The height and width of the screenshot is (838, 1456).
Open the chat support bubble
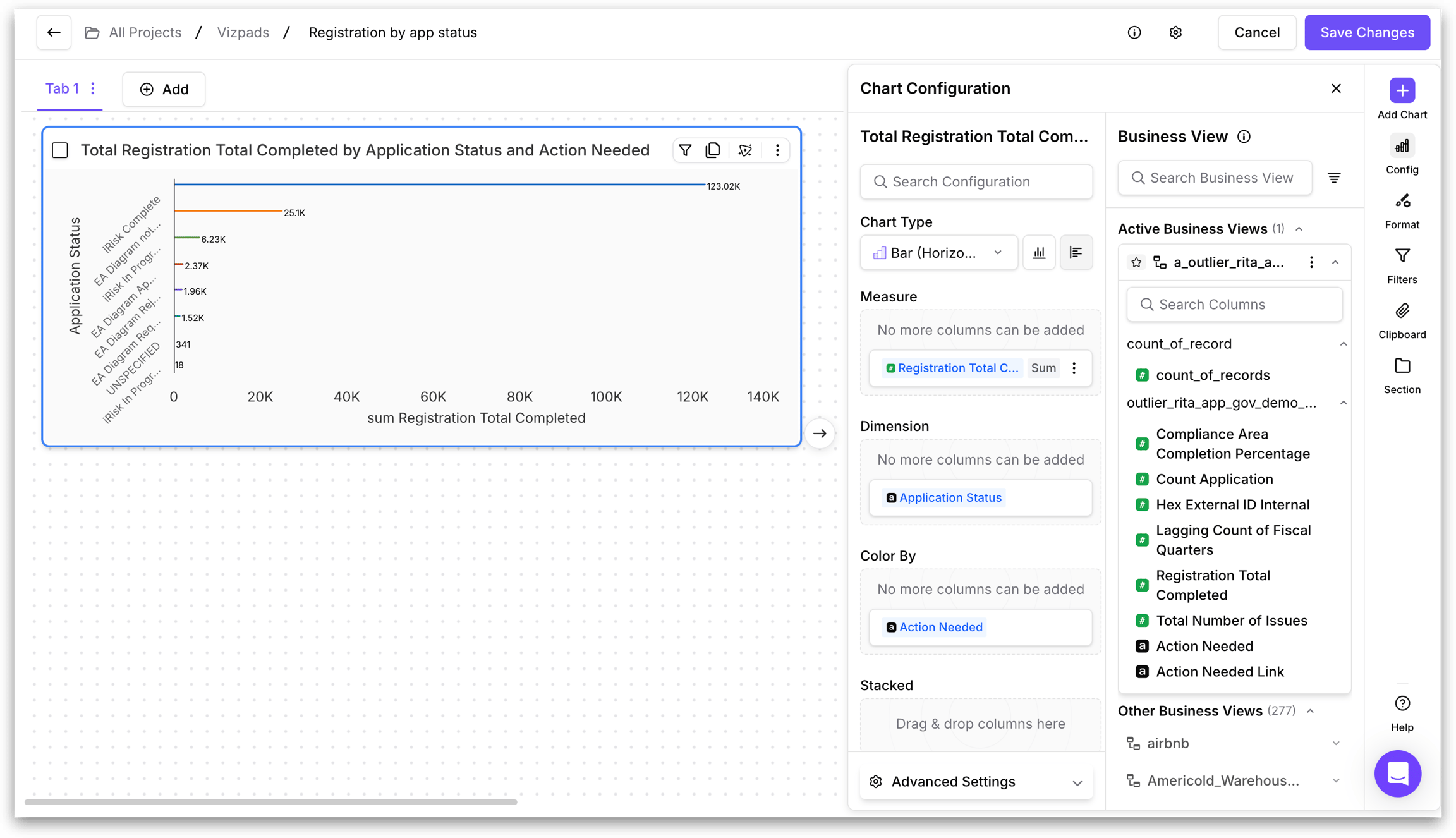pyautogui.click(x=1397, y=773)
